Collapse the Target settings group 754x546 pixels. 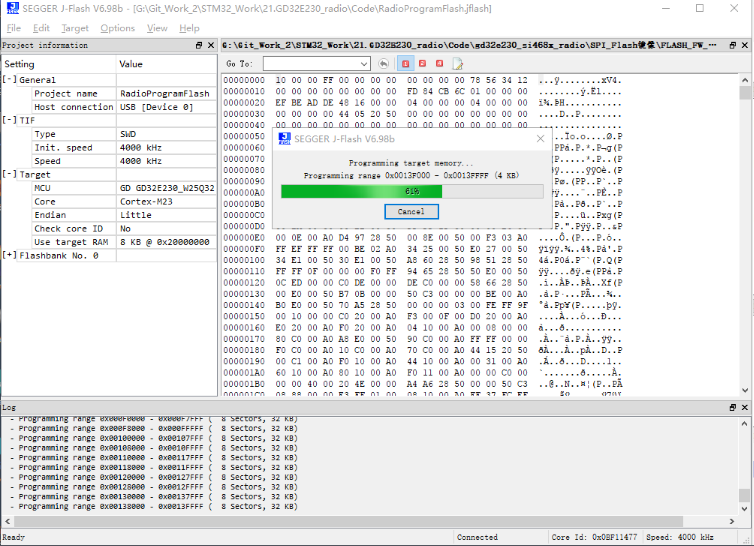click(x=10, y=174)
